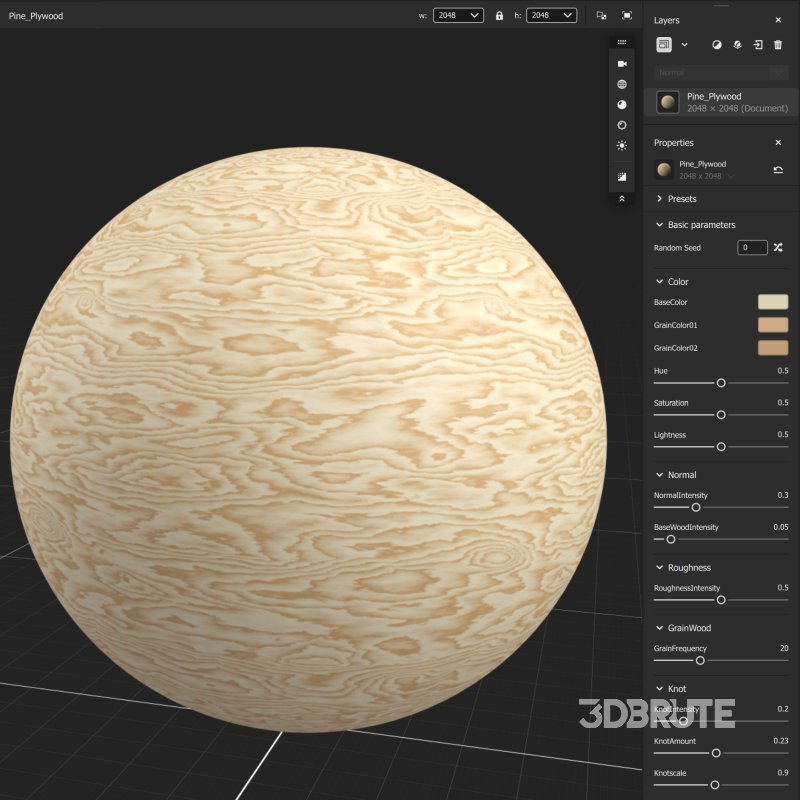Screen dimensions: 800x800
Task: Click the Random Seed shuffle button
Action: pyautogui.click(x=777, y=248)
